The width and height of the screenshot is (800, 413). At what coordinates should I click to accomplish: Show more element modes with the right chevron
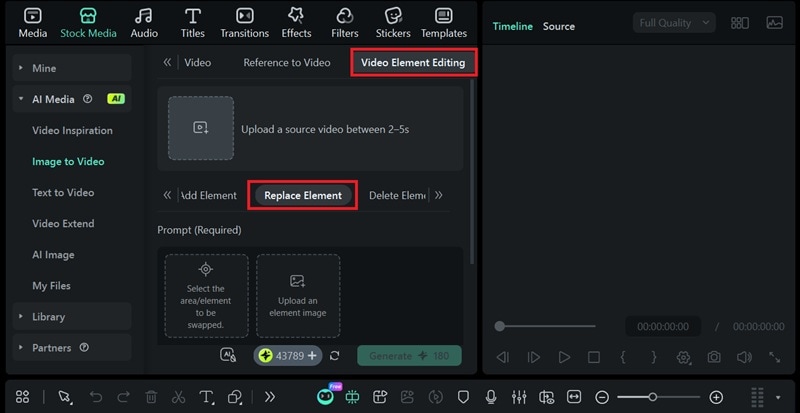click(439, 195)
